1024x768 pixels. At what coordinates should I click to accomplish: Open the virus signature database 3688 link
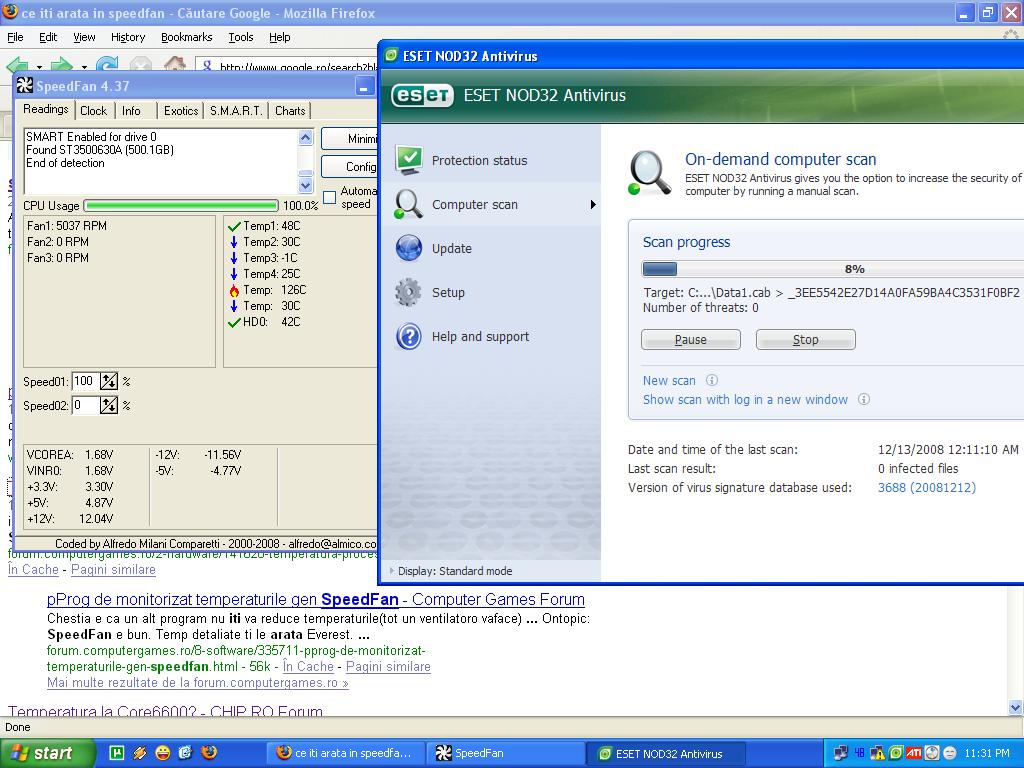[926, 488]
